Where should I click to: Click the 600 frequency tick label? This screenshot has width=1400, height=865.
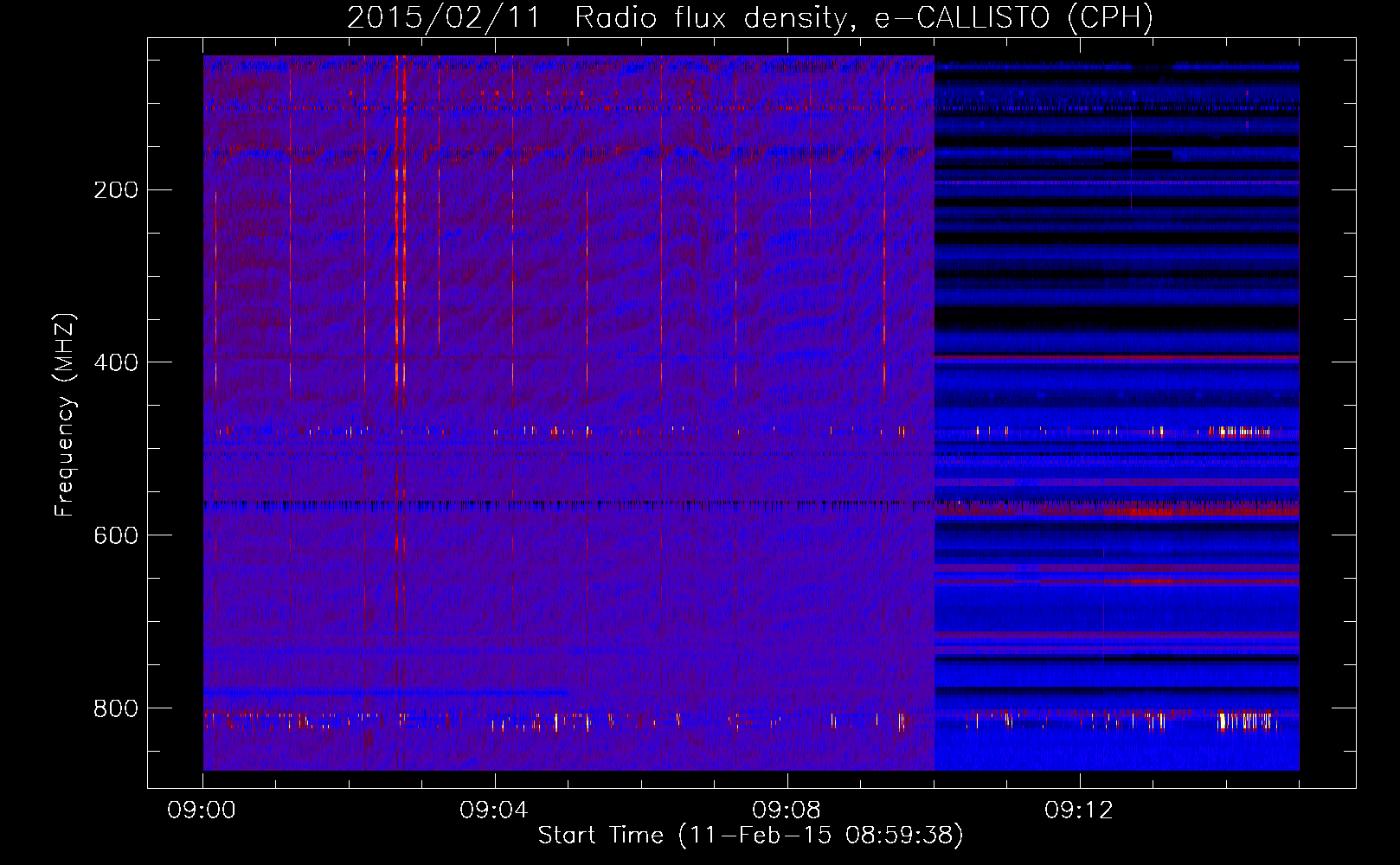tap(115, 535)
